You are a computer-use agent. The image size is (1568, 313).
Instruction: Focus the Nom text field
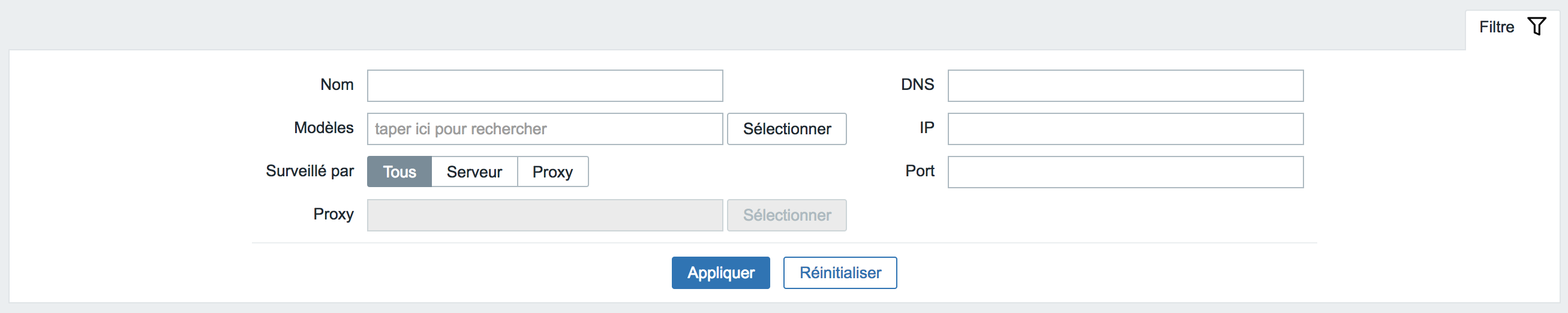click(545, 86)
